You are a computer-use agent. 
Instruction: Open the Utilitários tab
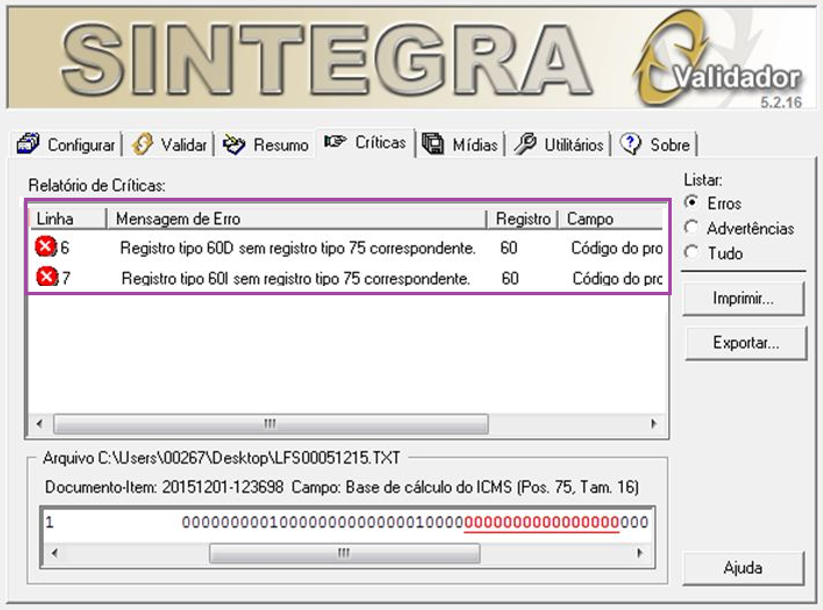[x=558, y=144]
